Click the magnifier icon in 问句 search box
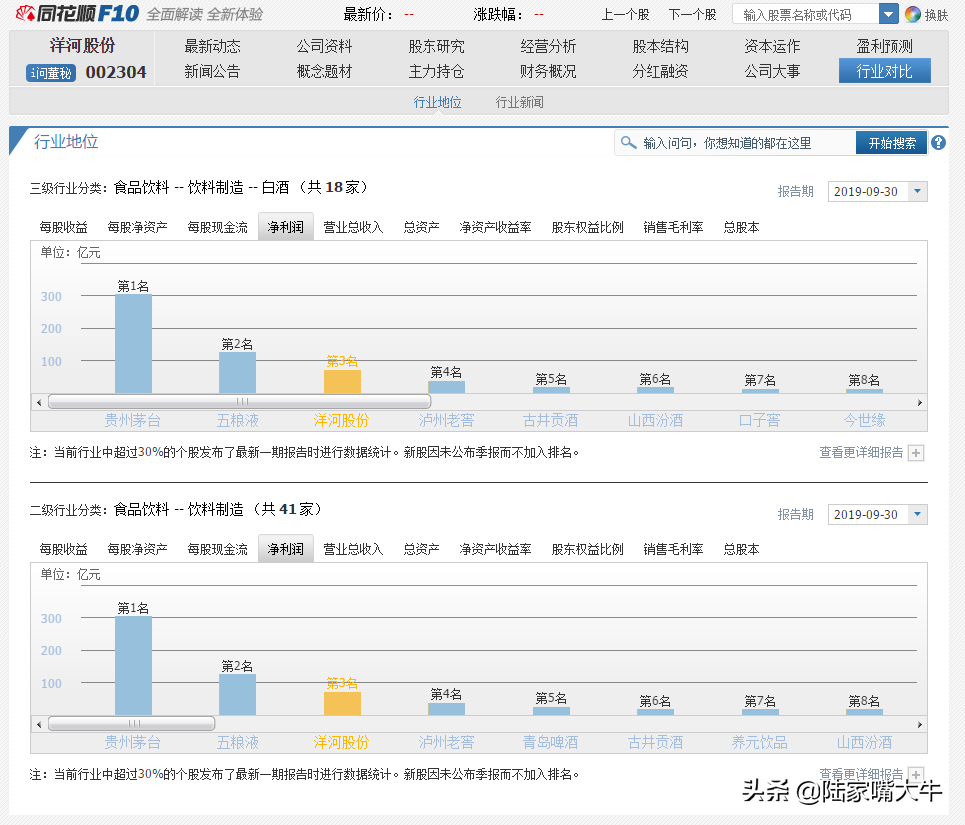965x825 pixels. (x=628, y=143)
